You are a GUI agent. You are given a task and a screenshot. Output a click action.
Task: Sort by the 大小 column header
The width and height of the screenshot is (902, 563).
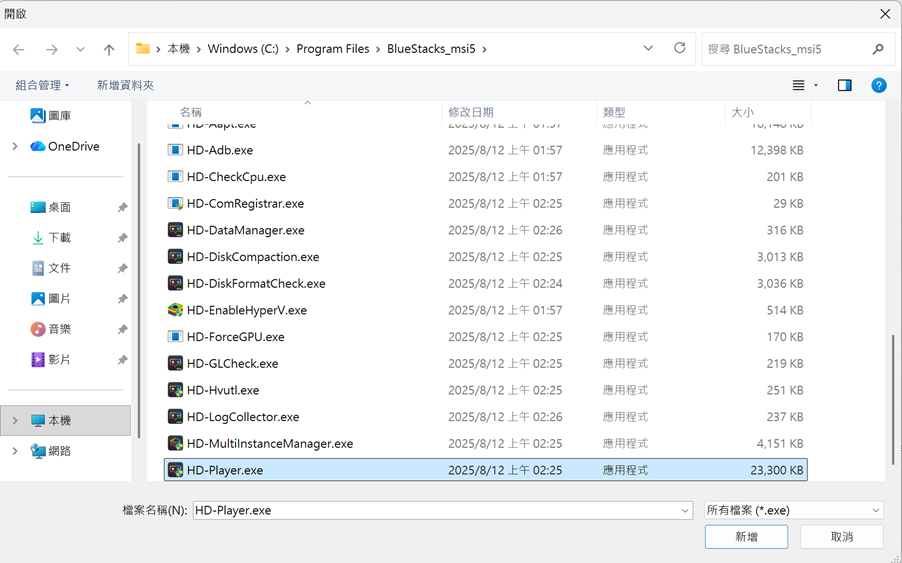click(742, 112)
